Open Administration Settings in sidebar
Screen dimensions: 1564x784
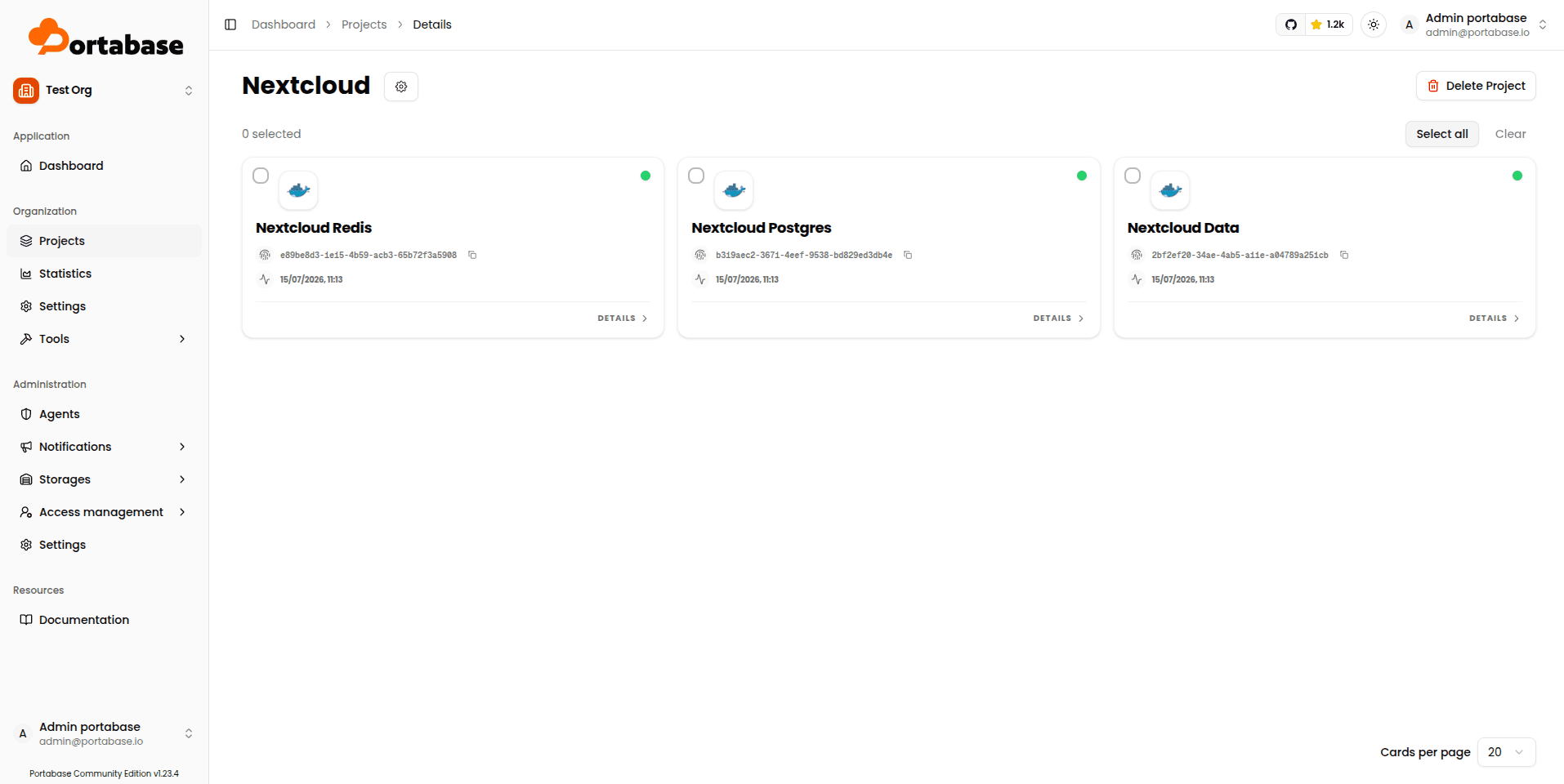(104, 545)
